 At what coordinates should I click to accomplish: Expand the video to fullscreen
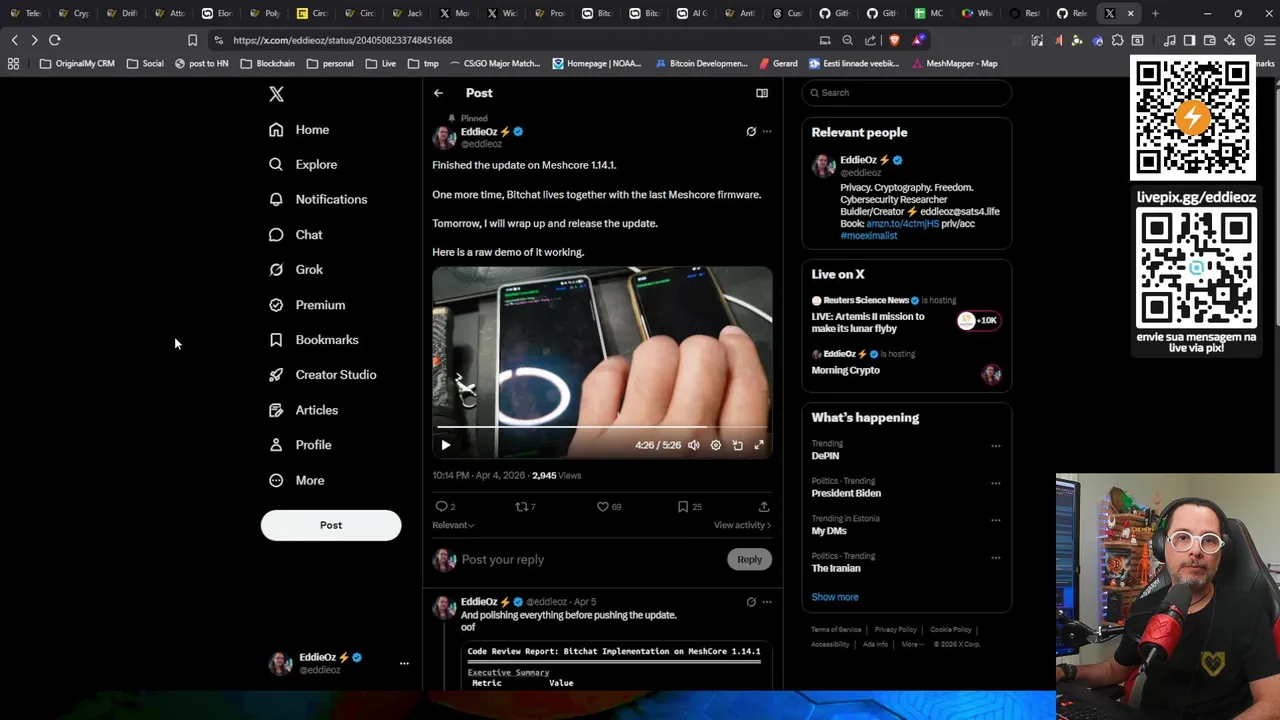759,445
